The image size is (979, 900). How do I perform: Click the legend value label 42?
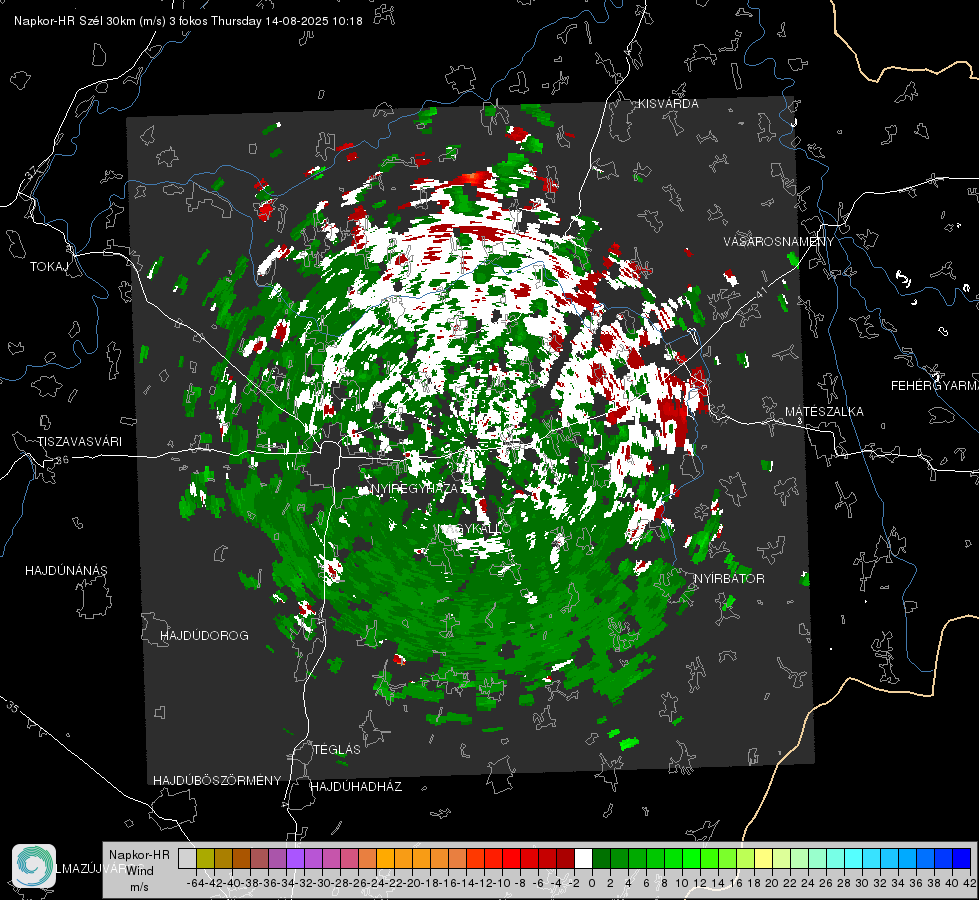tap(970, 883)
